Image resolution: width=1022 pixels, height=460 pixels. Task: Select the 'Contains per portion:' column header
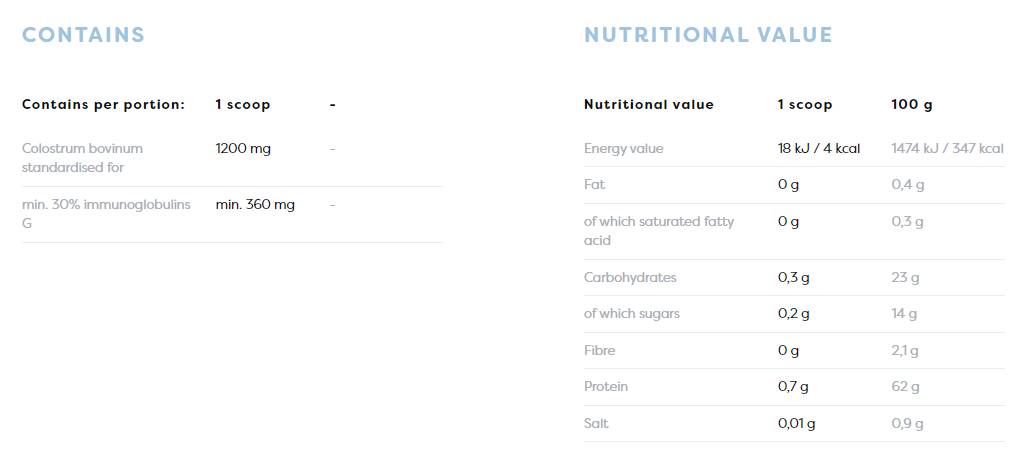click(x=103, y=104)
